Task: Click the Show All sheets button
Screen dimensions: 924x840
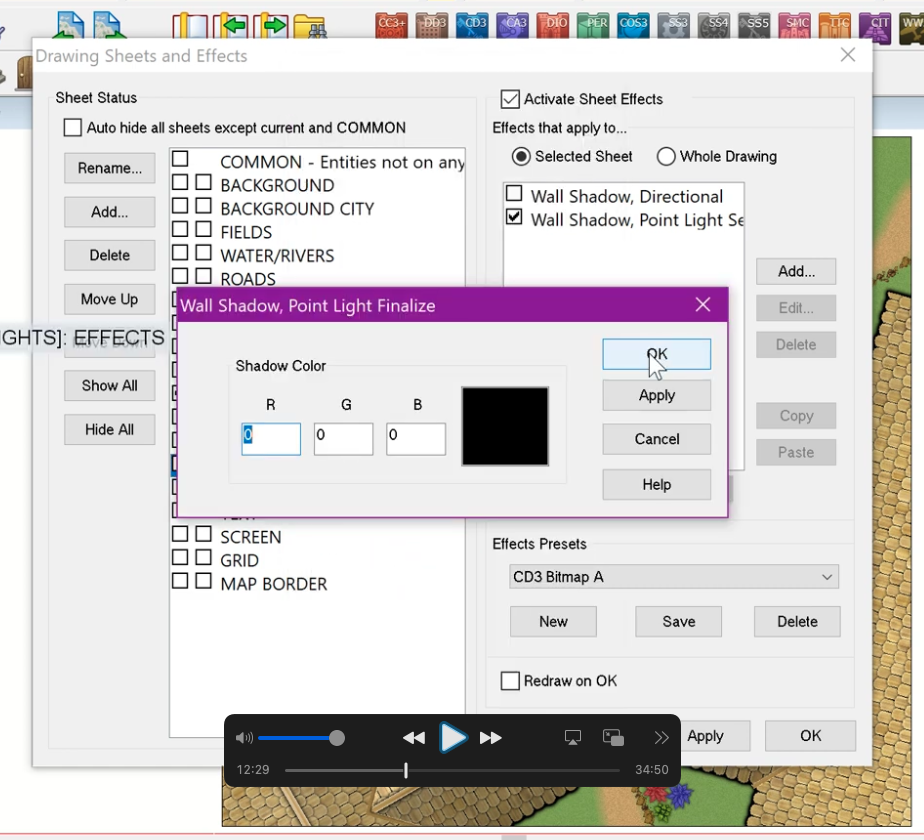Action: pos(110,386)
